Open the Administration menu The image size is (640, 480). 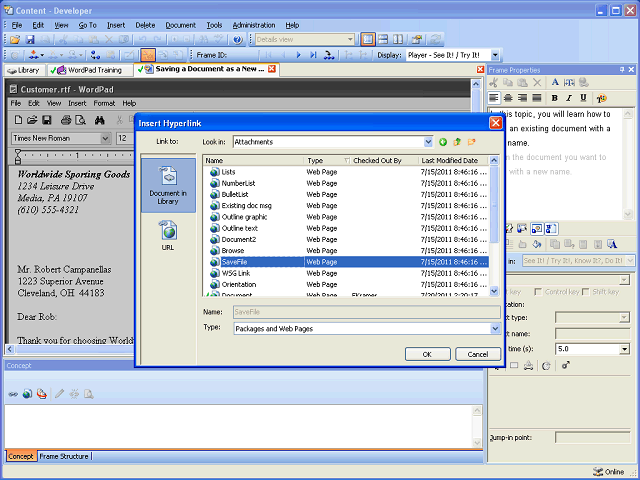pyautogui.click(x=253, y=24)
